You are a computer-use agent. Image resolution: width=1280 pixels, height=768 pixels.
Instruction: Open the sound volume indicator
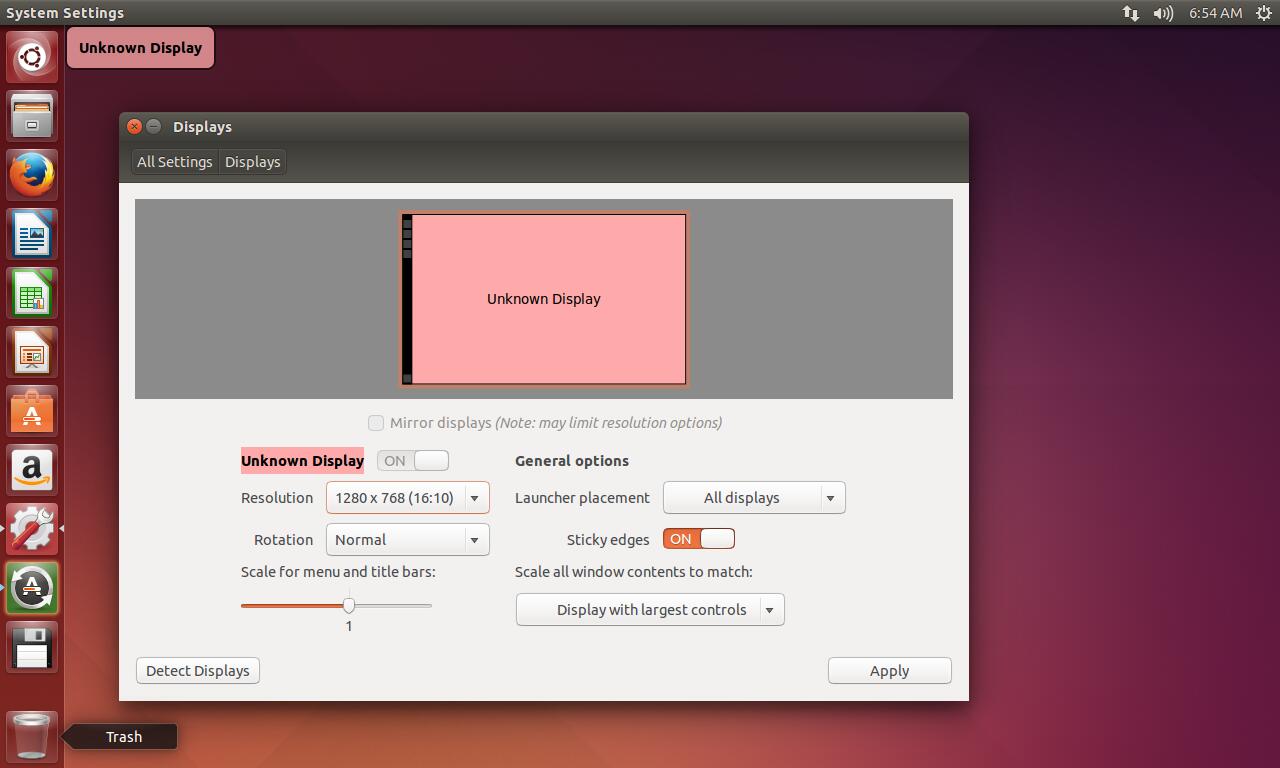tap(1163, 13)
